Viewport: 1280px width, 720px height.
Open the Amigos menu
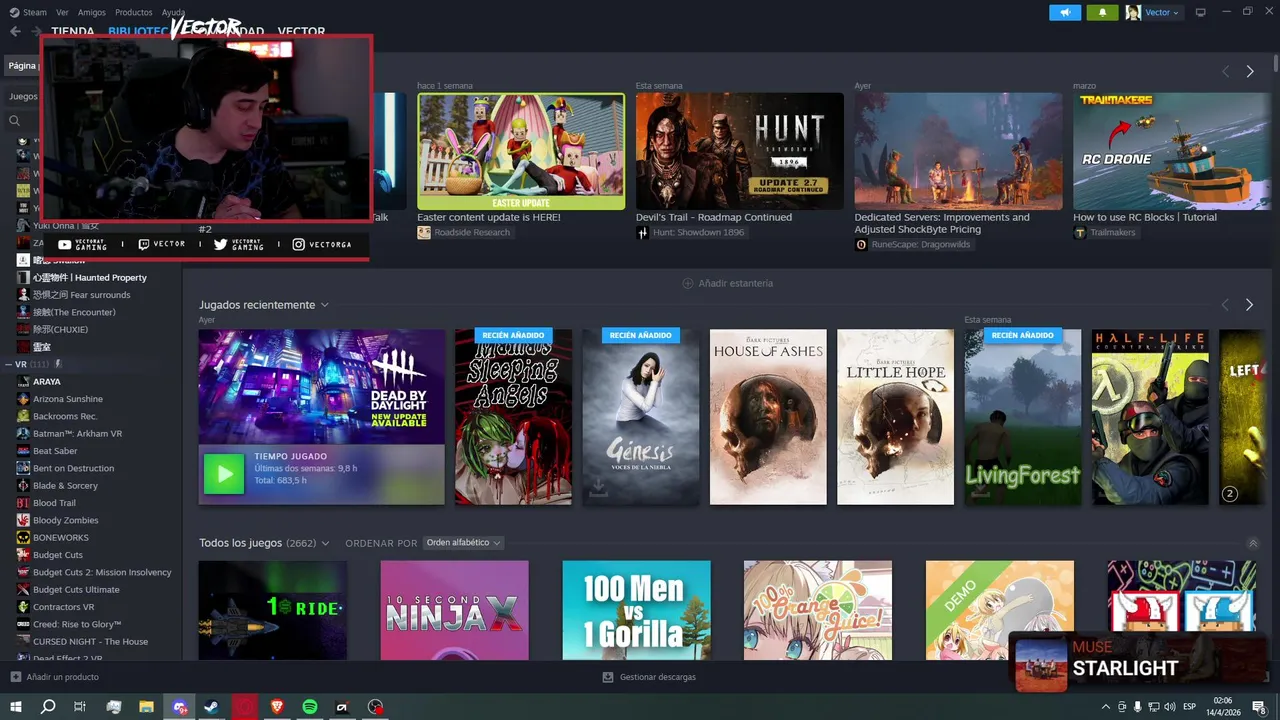pyautogui.click(x=92, y=12)
